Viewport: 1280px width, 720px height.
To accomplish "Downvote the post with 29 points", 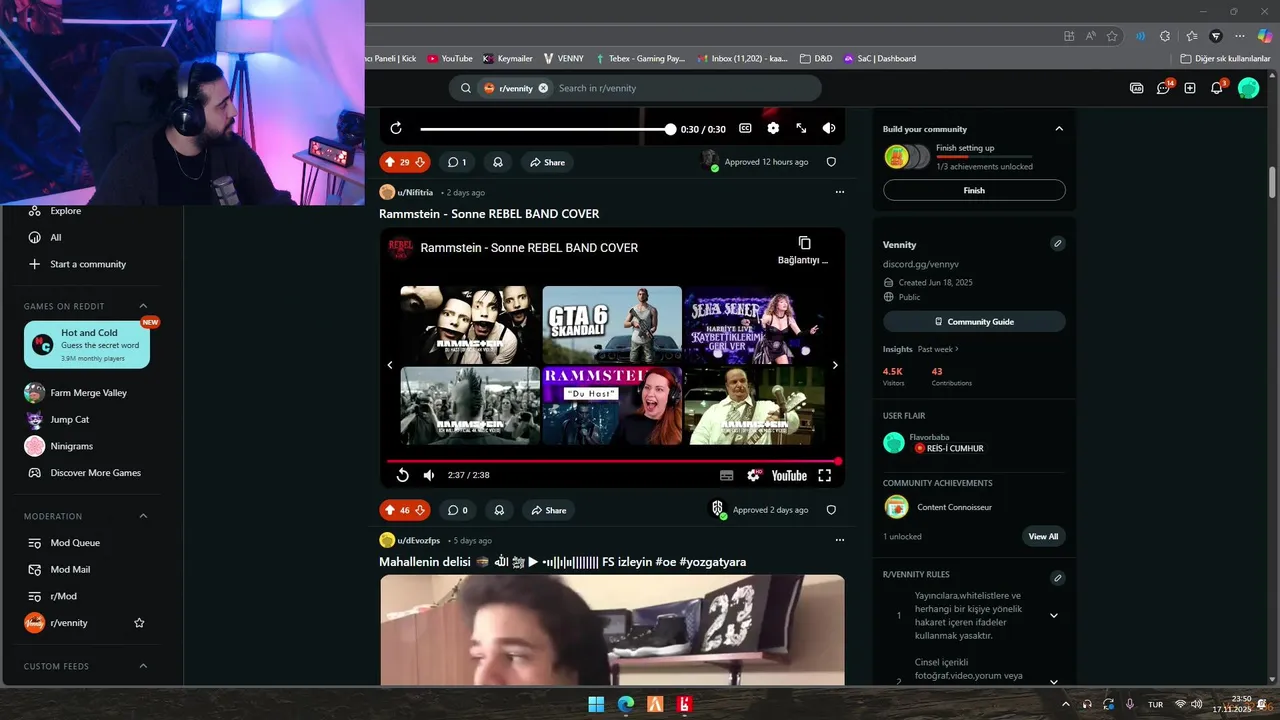I will 420,162.
